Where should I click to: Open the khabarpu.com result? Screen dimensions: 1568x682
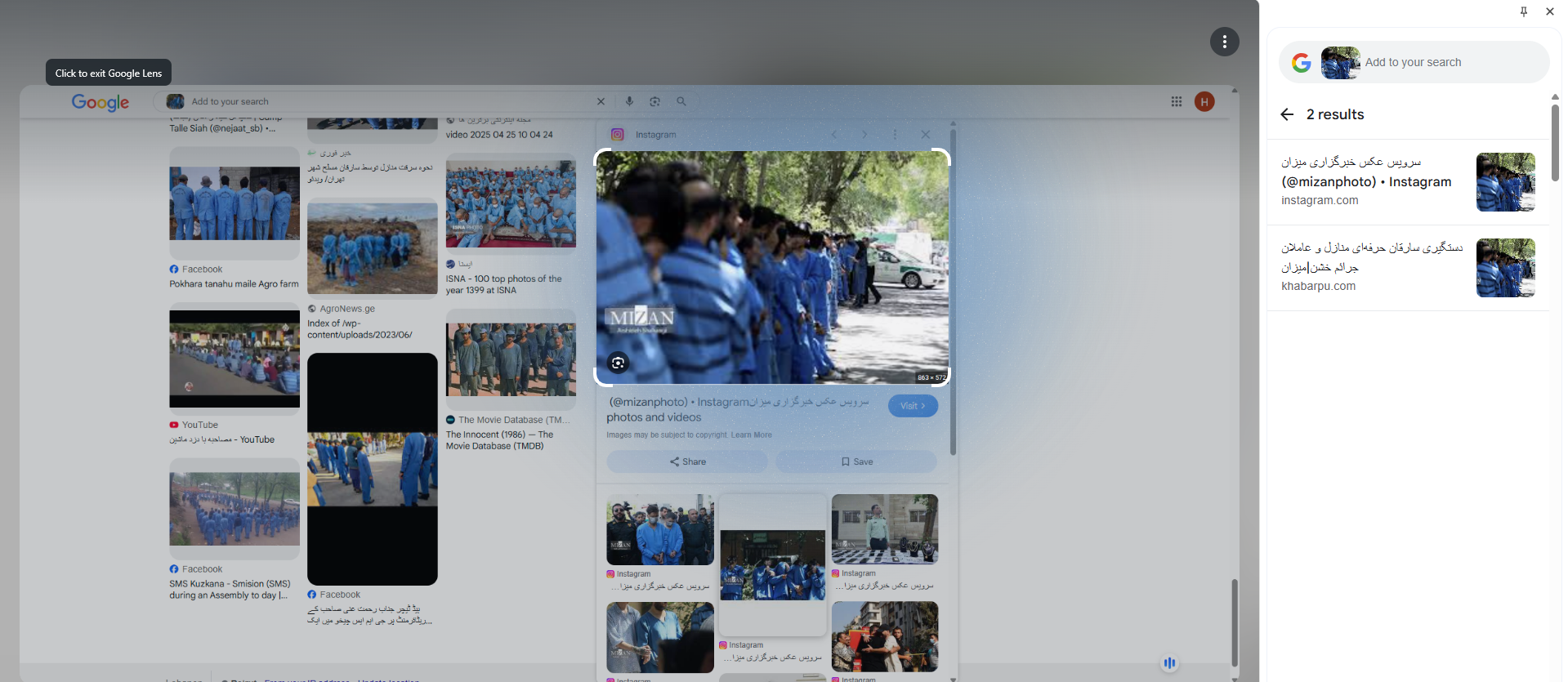[x=1408, y=268]
